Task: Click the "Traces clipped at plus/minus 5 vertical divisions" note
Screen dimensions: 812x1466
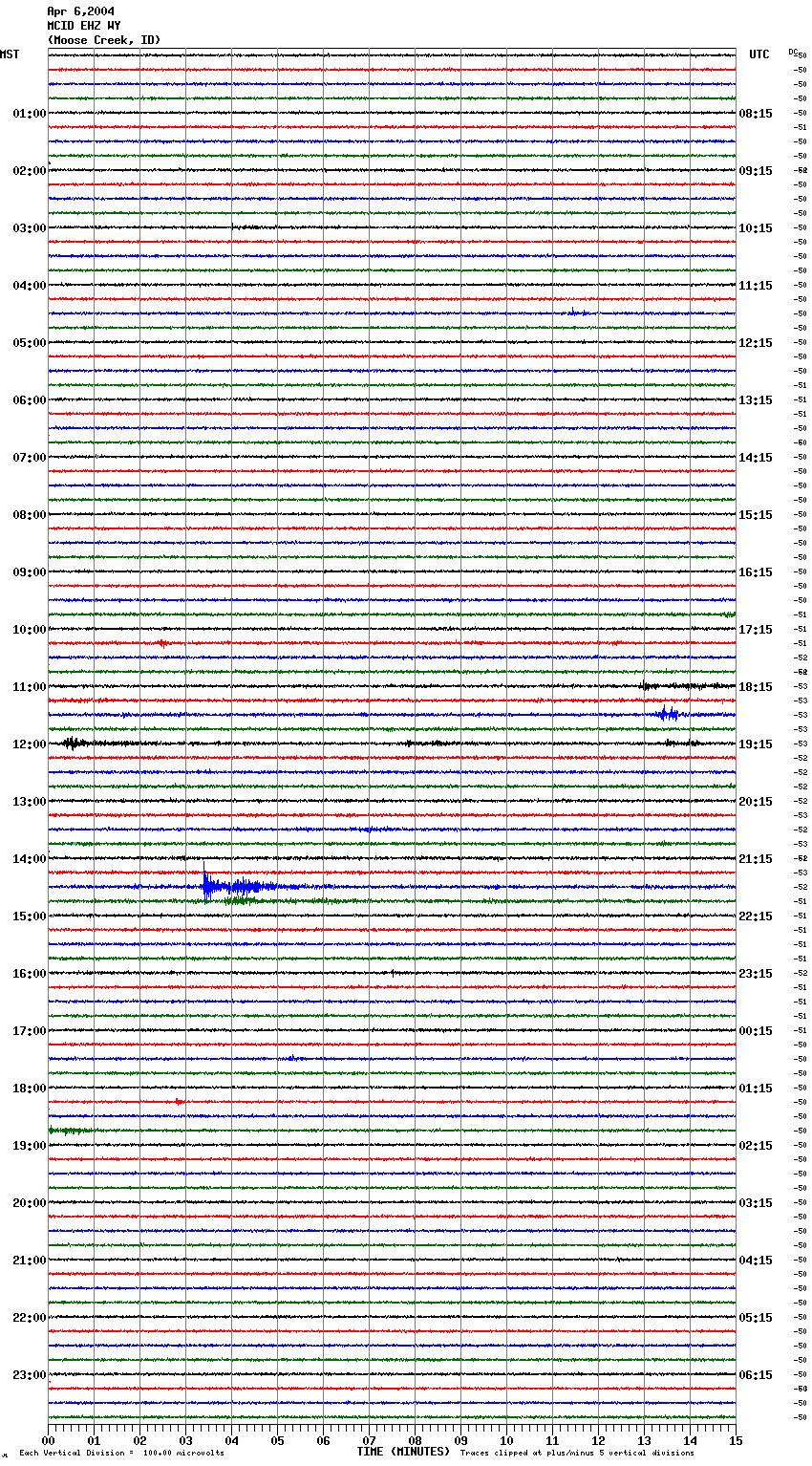Action: point(577,1453)
